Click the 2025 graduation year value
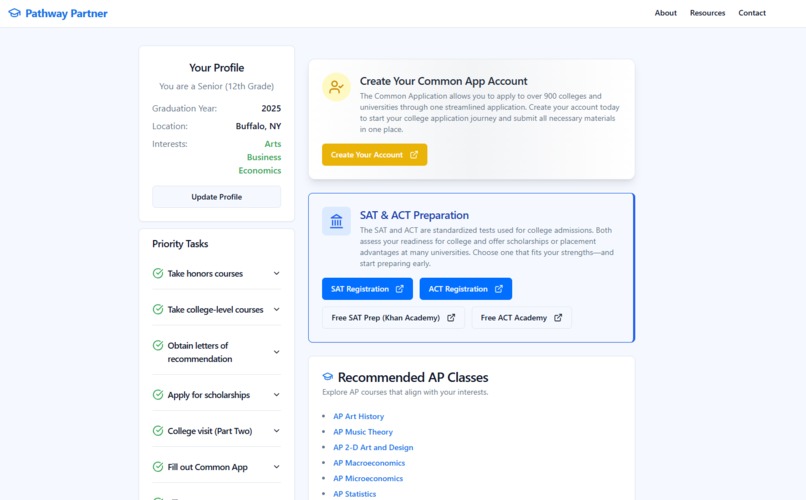Image resolution: width=806 pixels, height=500 pixels. coord(271,108)
